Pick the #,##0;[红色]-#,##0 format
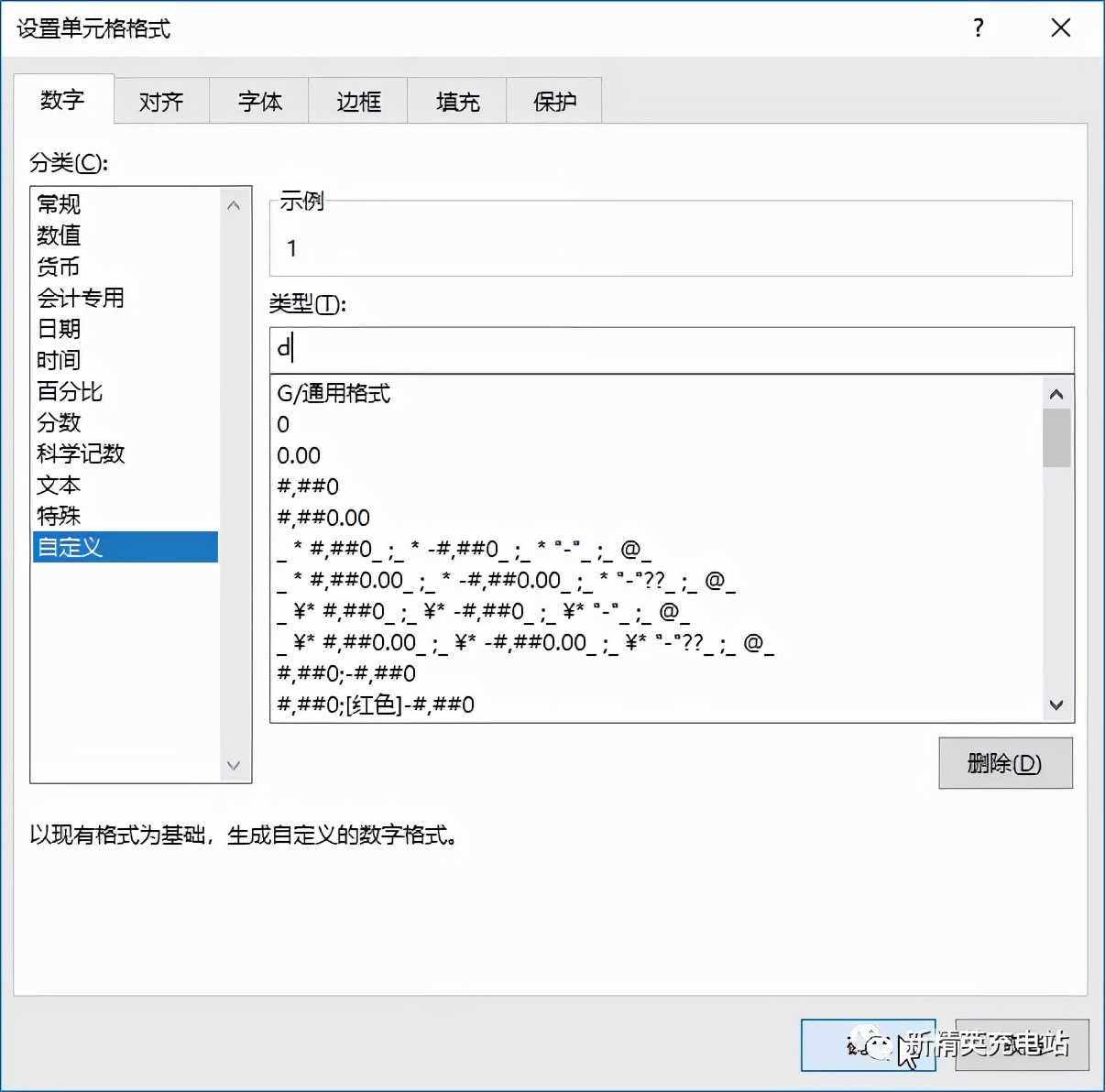 coord(377,704)
